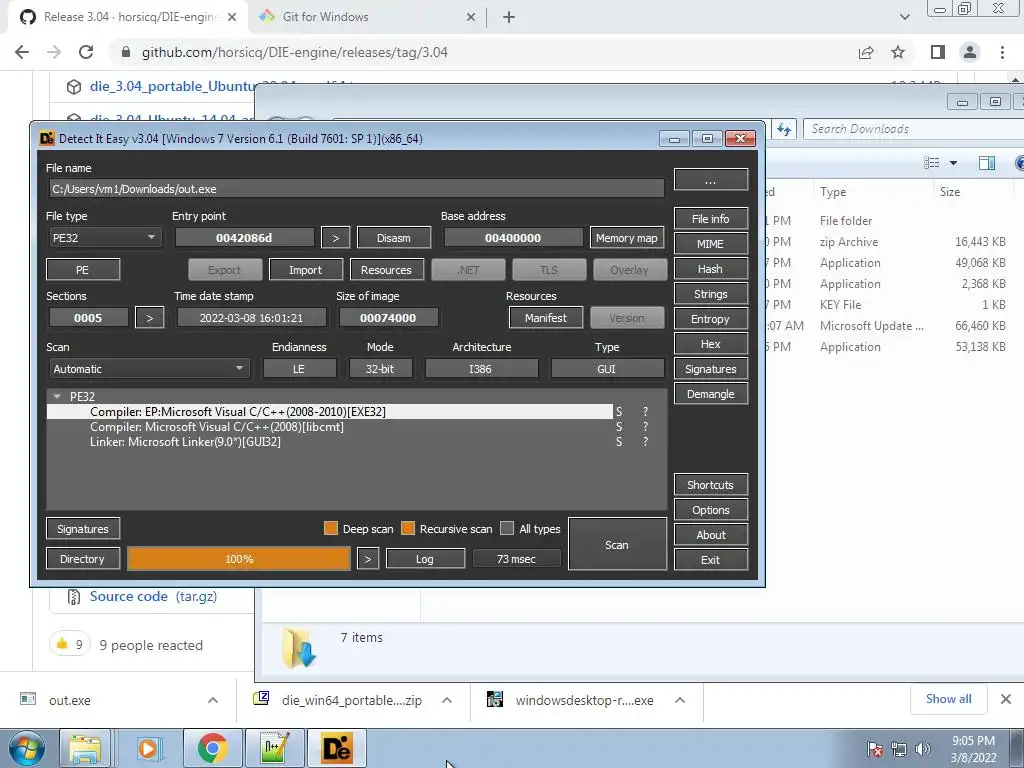Click the Size column header in Explorer
The width and height of the screenshot is (1024, 768).
point(950,192)
